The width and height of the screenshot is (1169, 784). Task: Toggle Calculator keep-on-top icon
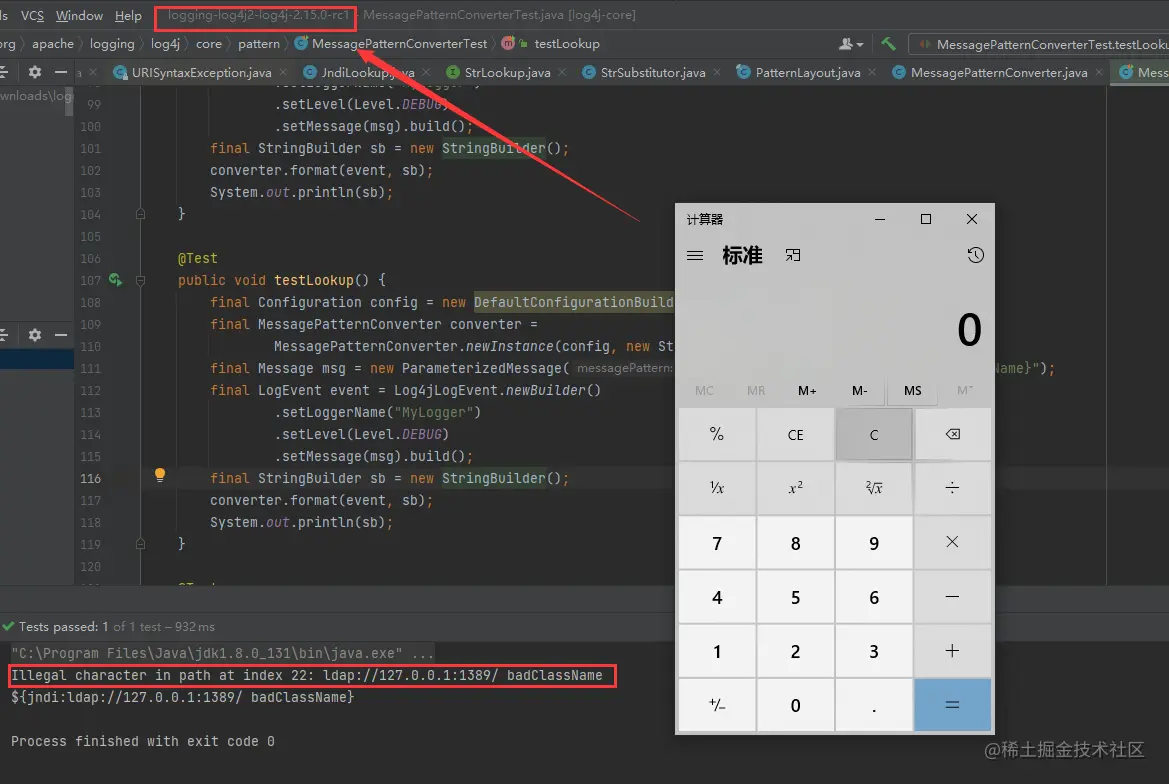click(x=793, y=256)
